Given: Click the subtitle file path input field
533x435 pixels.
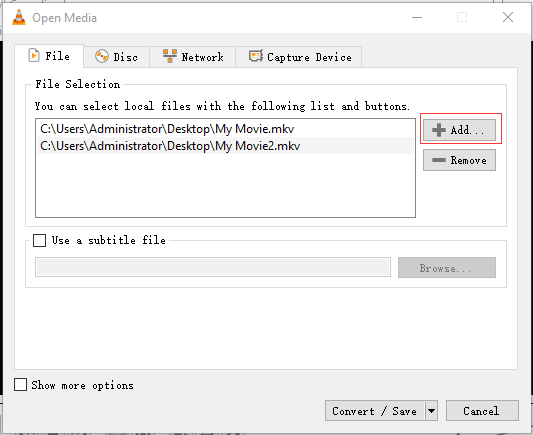Looking at the screenshot, I should 213,267.
